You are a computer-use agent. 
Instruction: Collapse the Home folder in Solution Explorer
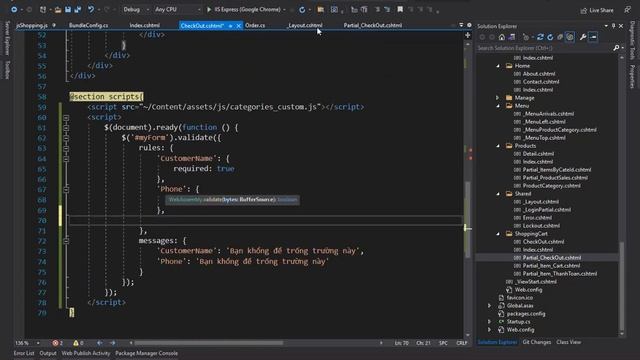click(x=498, y=66)
